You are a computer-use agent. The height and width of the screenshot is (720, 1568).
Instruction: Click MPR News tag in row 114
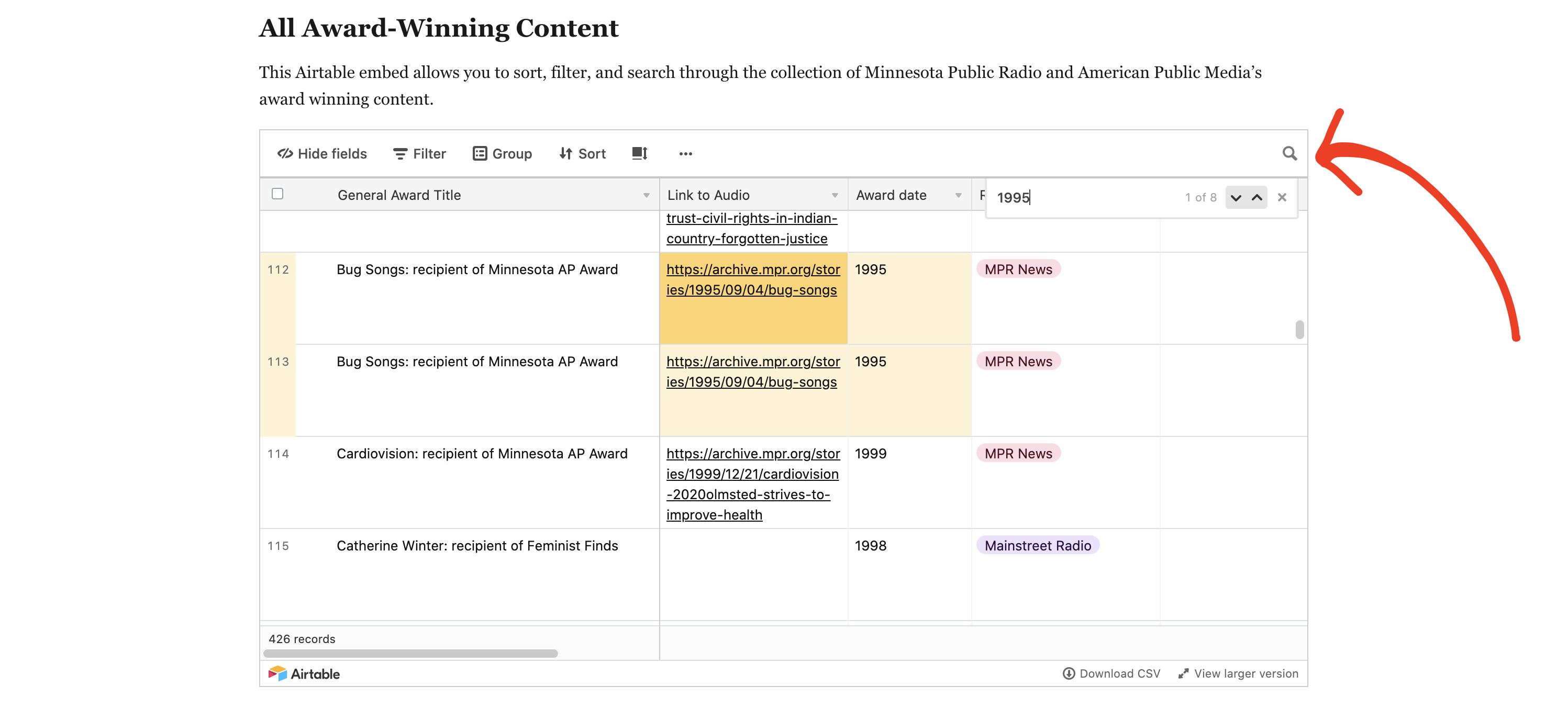point(1018,453)
